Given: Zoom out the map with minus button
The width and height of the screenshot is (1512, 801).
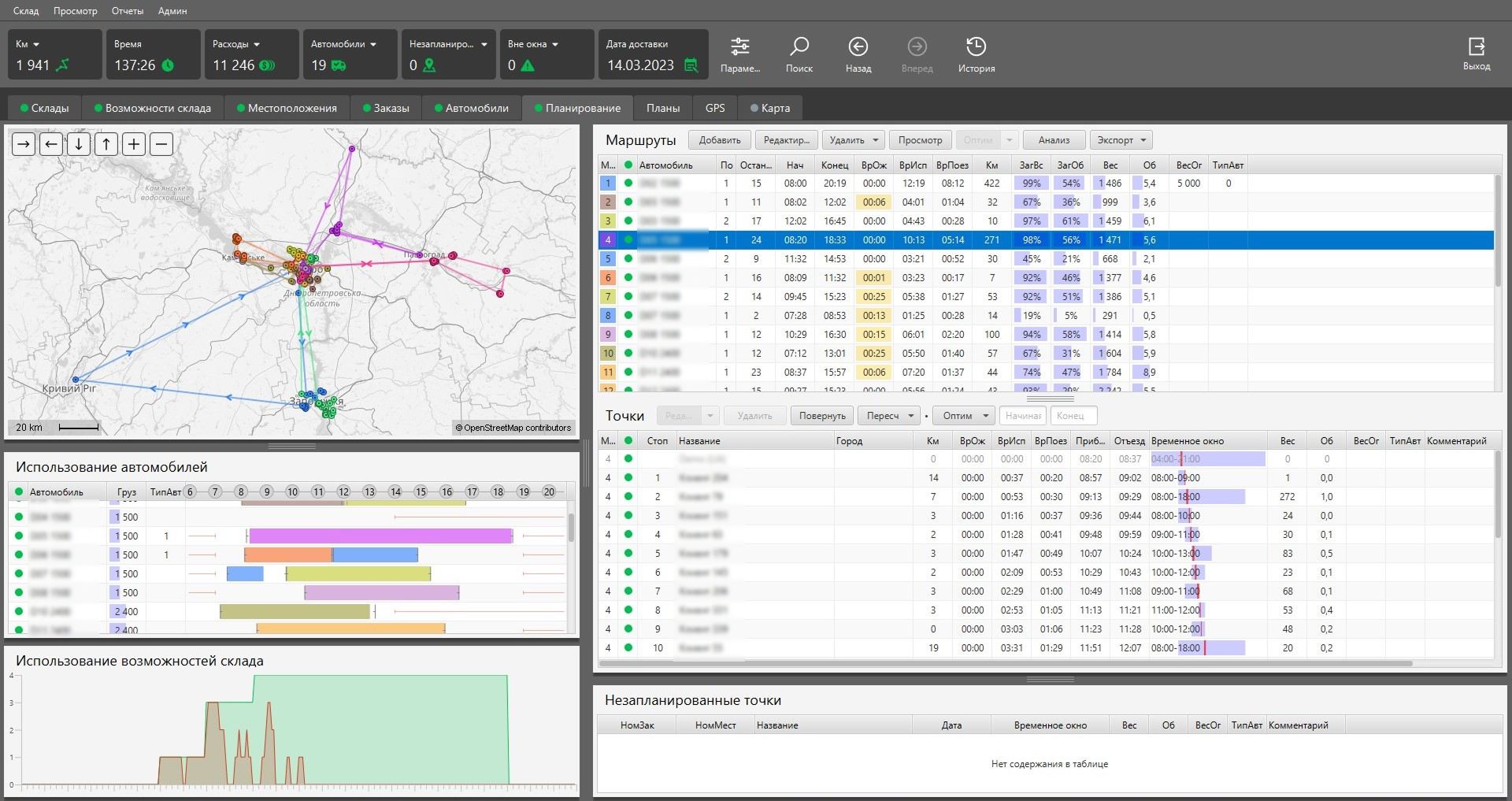Looking at the screenshot, I should tap(161, 144).
